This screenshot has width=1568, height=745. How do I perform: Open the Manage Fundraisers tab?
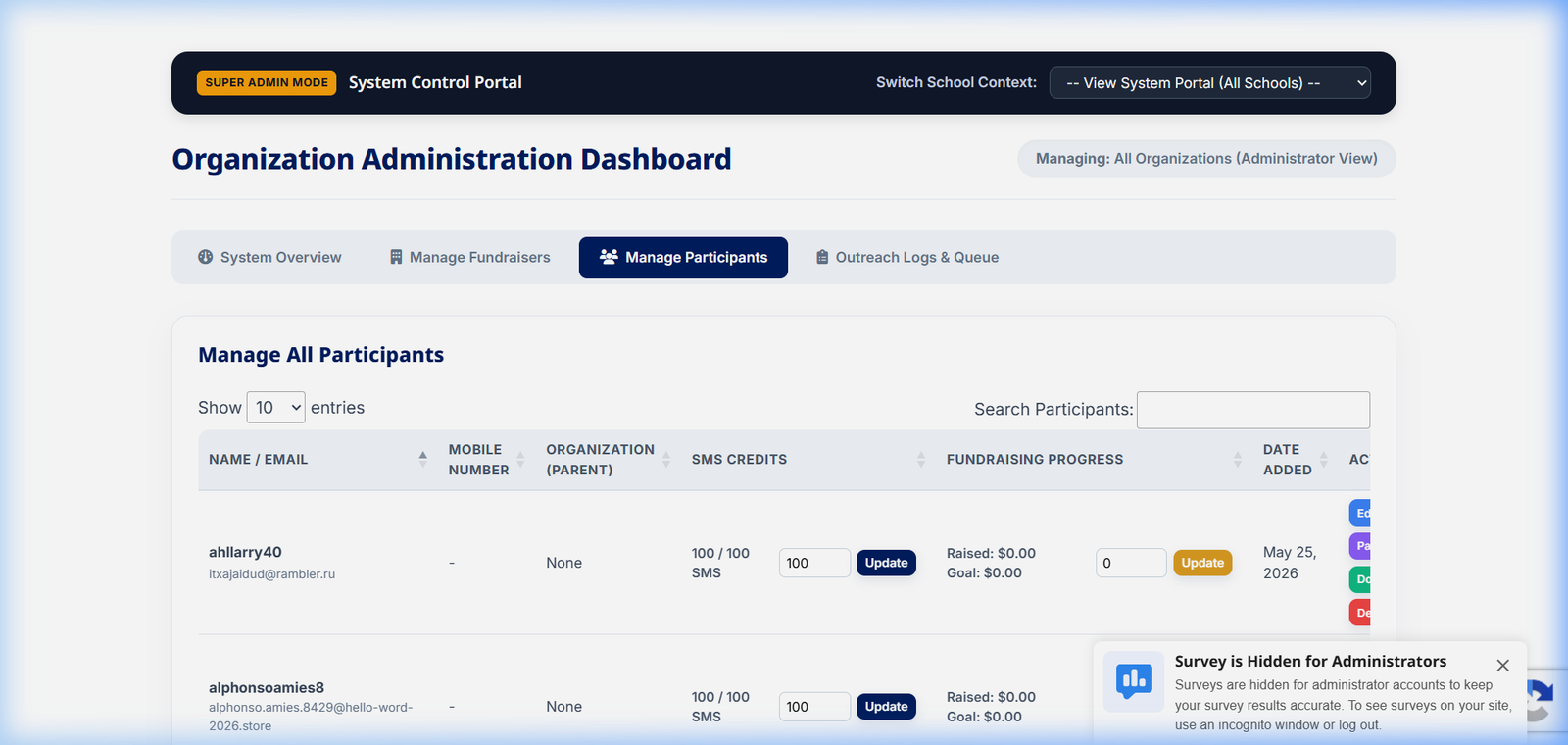coord(470,257)
